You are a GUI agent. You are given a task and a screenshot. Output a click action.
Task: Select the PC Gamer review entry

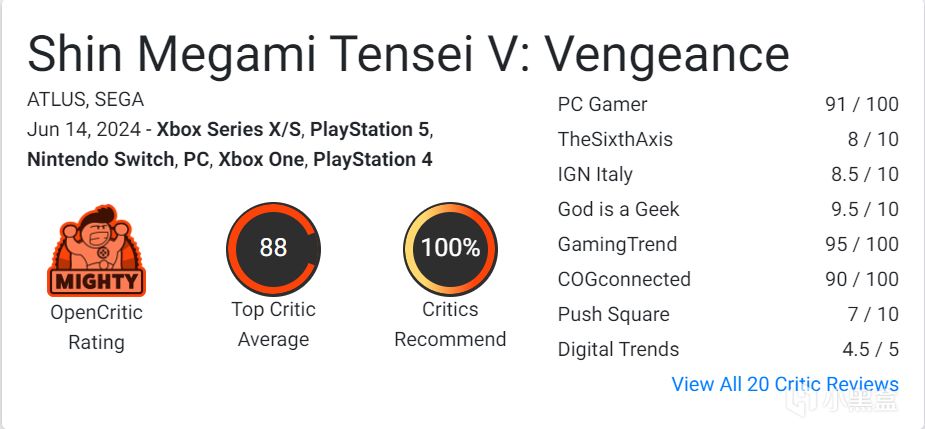click(728, 104)
